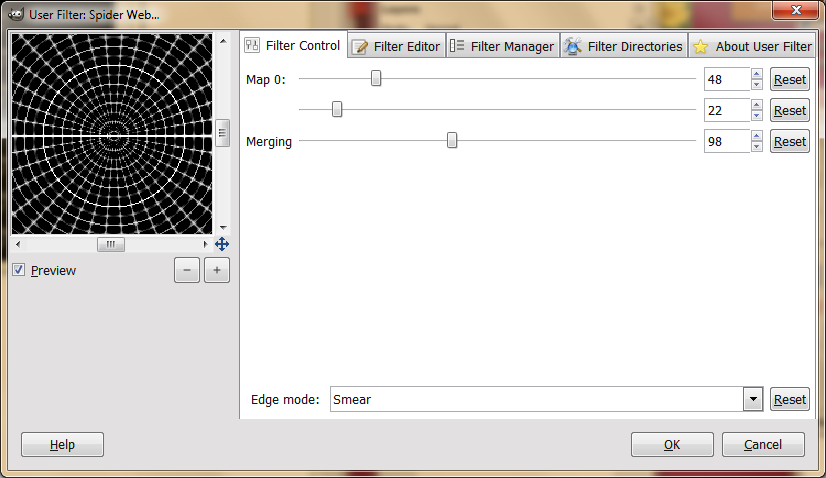826x478 pixels.
Task: Click the preview vertical scrollbar down arrow
Action: tap(223, 228)
